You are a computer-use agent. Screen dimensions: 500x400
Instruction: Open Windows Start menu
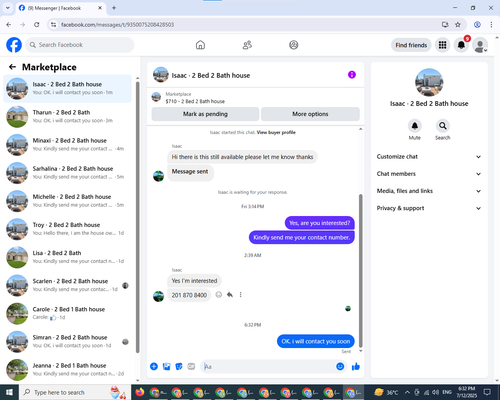(9, 392)
